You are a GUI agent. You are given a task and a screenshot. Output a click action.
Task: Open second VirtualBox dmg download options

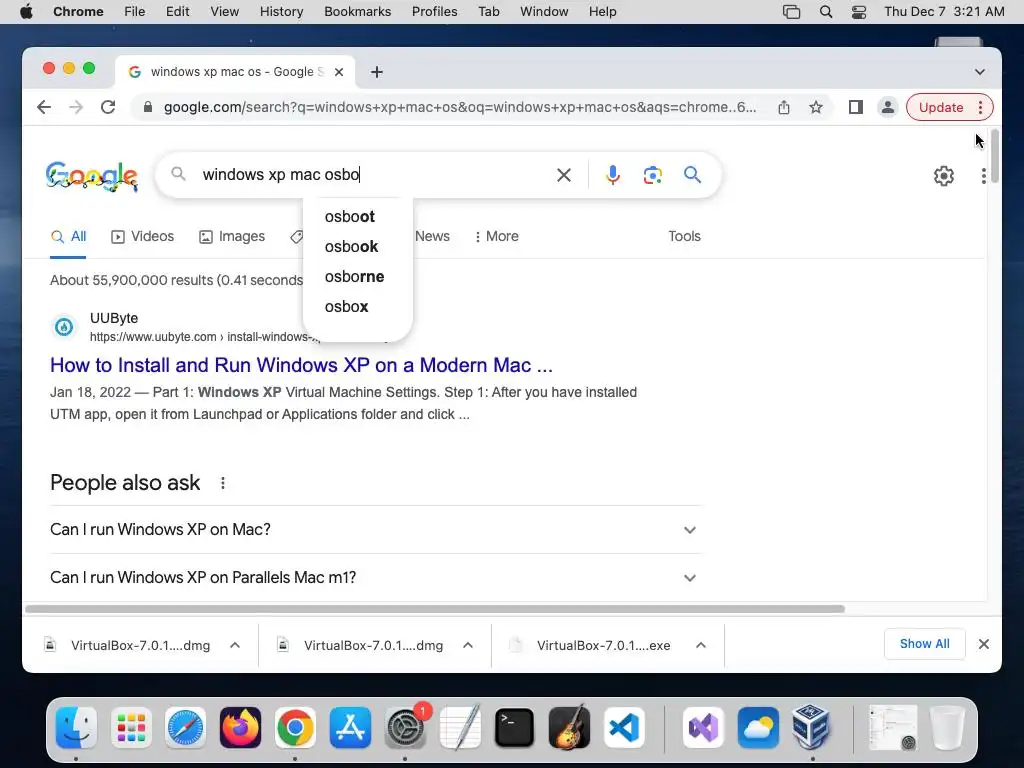[x=468, y=645]
